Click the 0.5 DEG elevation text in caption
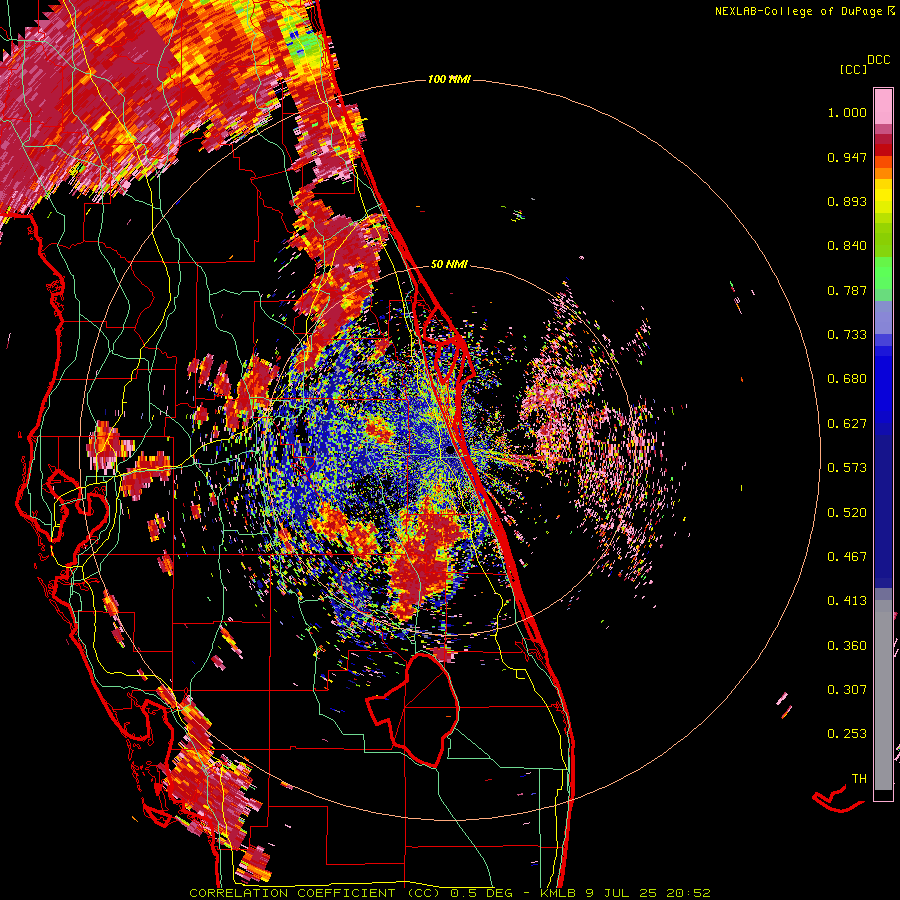 point(481,893)
